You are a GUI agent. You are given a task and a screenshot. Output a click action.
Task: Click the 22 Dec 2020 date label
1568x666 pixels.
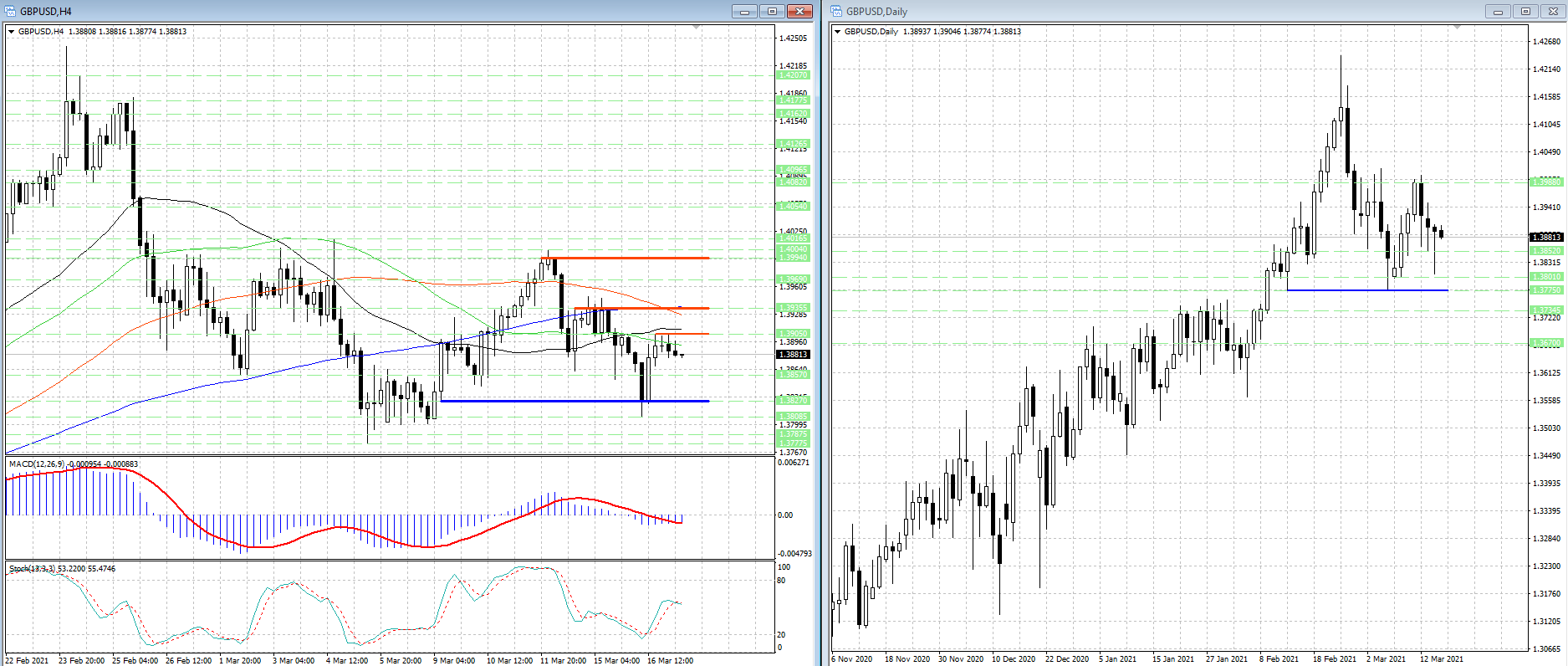coord(1068,659)
